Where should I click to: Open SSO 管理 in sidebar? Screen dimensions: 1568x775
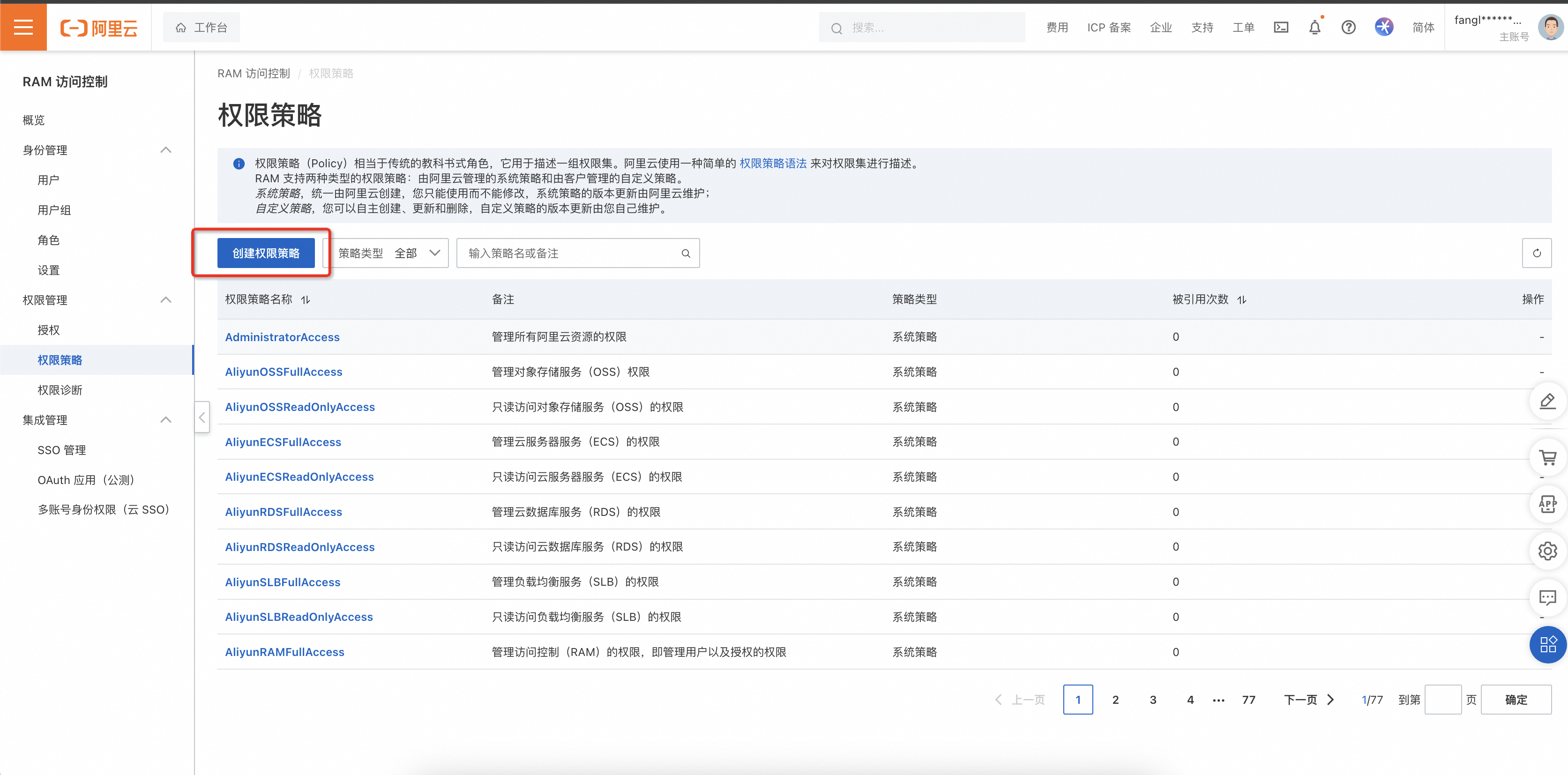click(61, 450)
